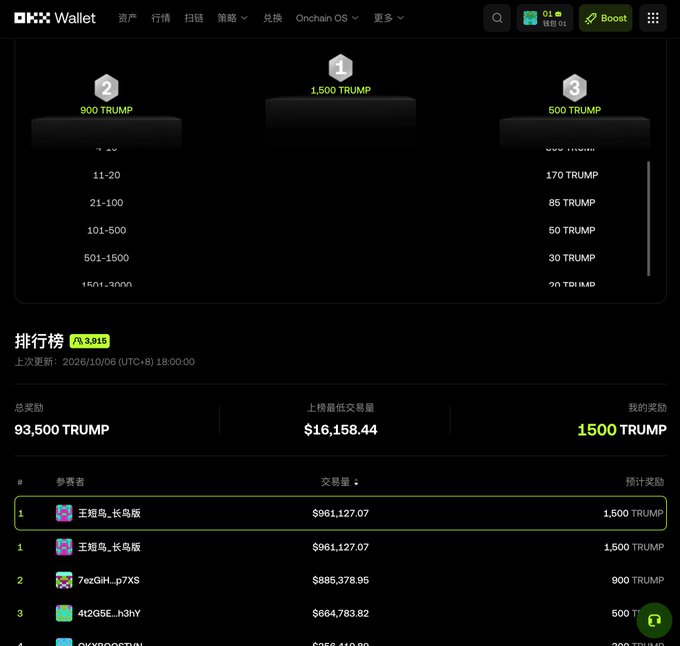Expand the 更多 dropdown menu
Image resolution: width=680 pixels, height=646 pixels.
tap(389, 18)
